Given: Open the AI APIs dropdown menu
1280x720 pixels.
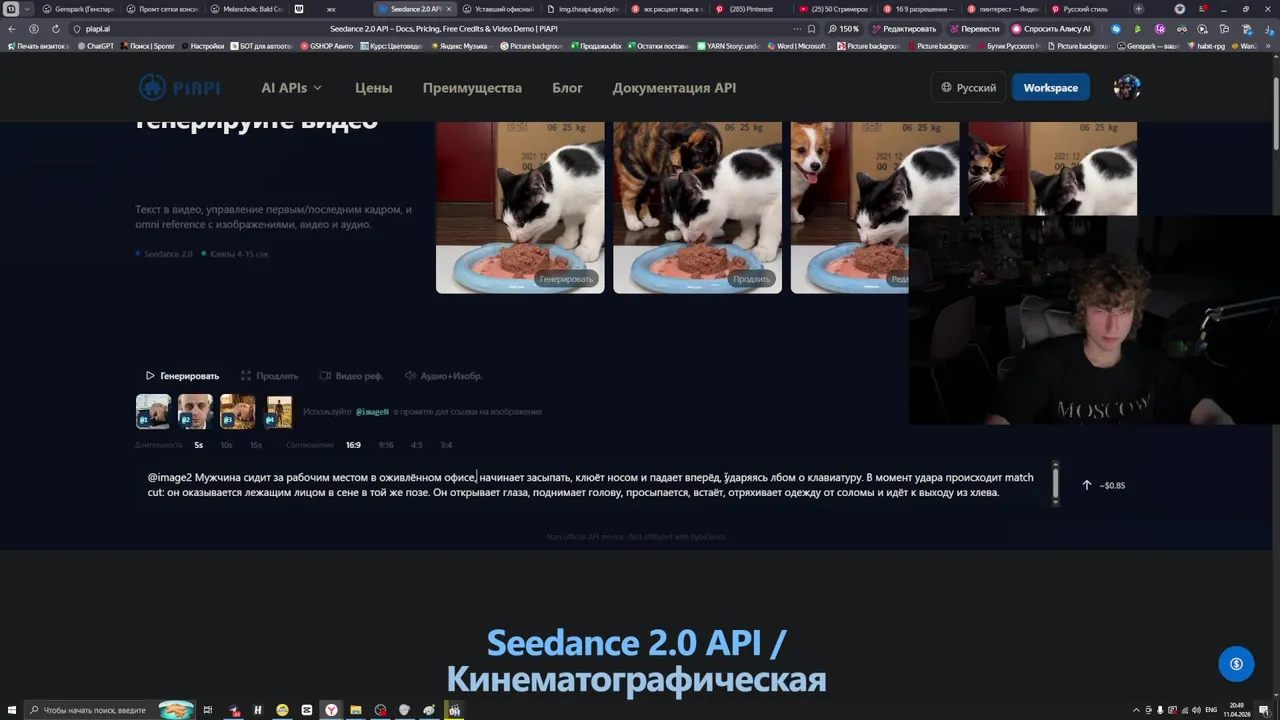Looking at the screenshot, I should (x=291, y=88).
